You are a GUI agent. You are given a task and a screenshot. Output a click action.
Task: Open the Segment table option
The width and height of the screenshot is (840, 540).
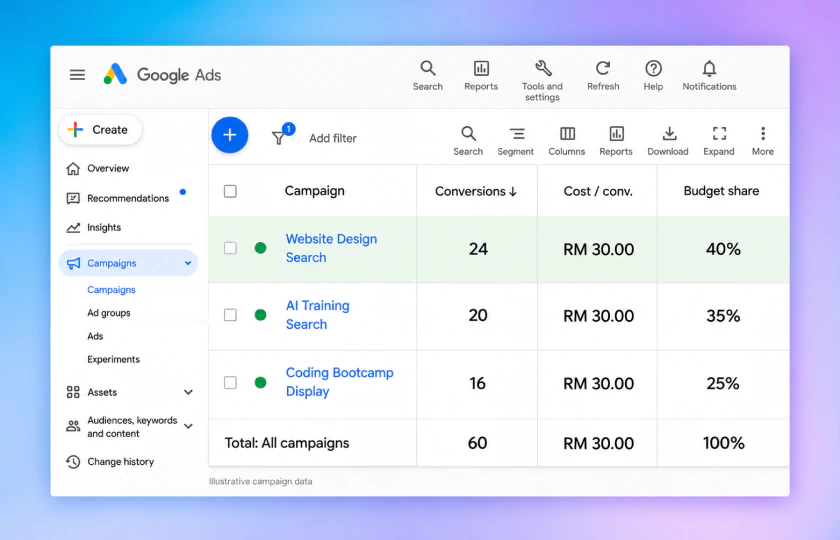tap(515, 141)
